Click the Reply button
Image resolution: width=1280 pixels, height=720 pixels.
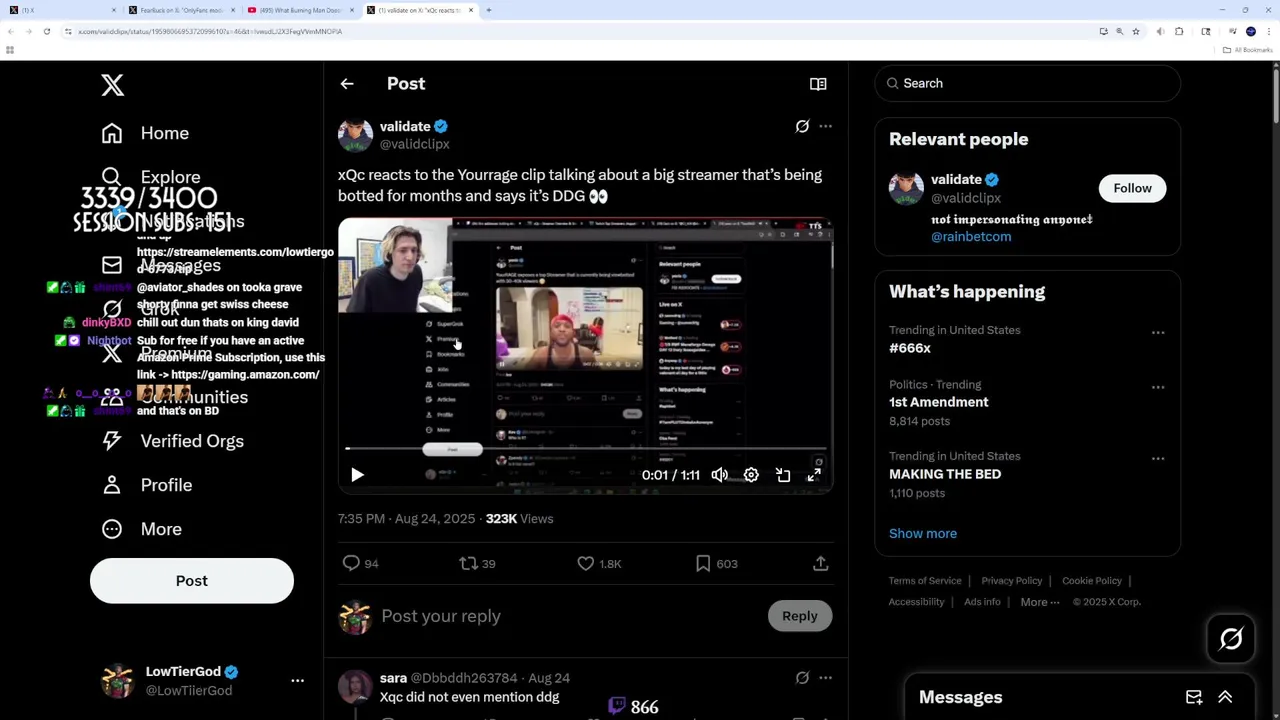[x=800, y=616]
